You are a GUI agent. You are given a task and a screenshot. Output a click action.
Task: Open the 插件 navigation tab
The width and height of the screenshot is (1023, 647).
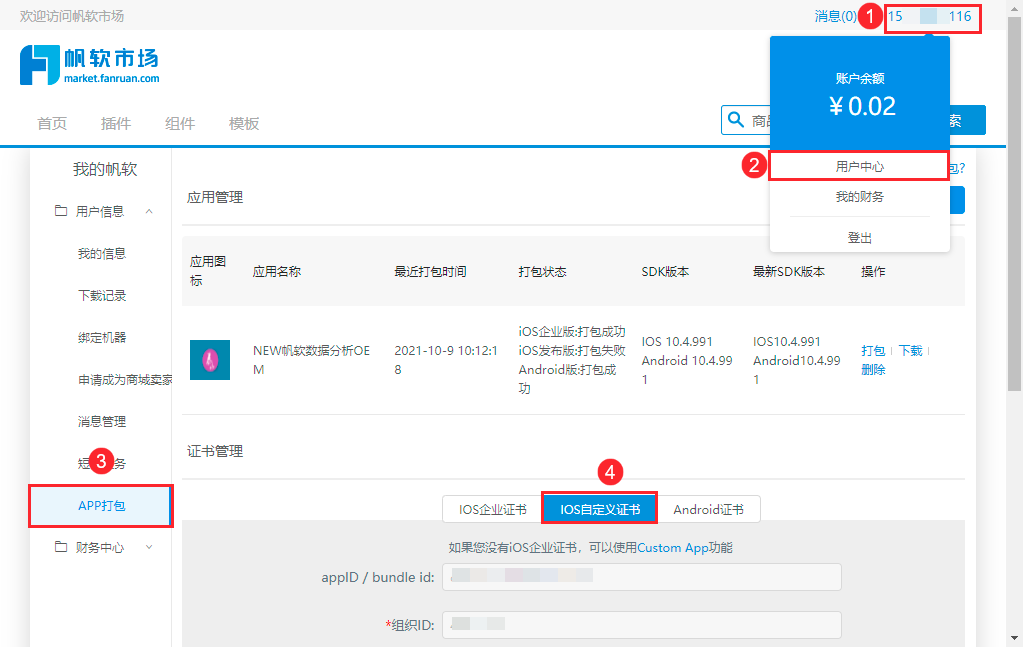tap(116, 123)
